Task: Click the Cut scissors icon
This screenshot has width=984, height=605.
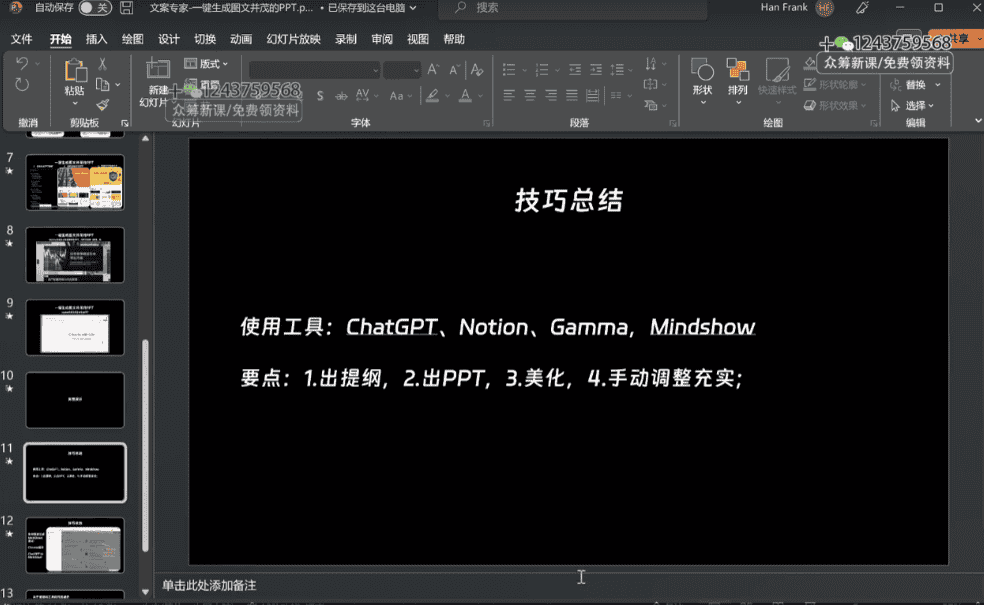Action: tap(102, 64)
